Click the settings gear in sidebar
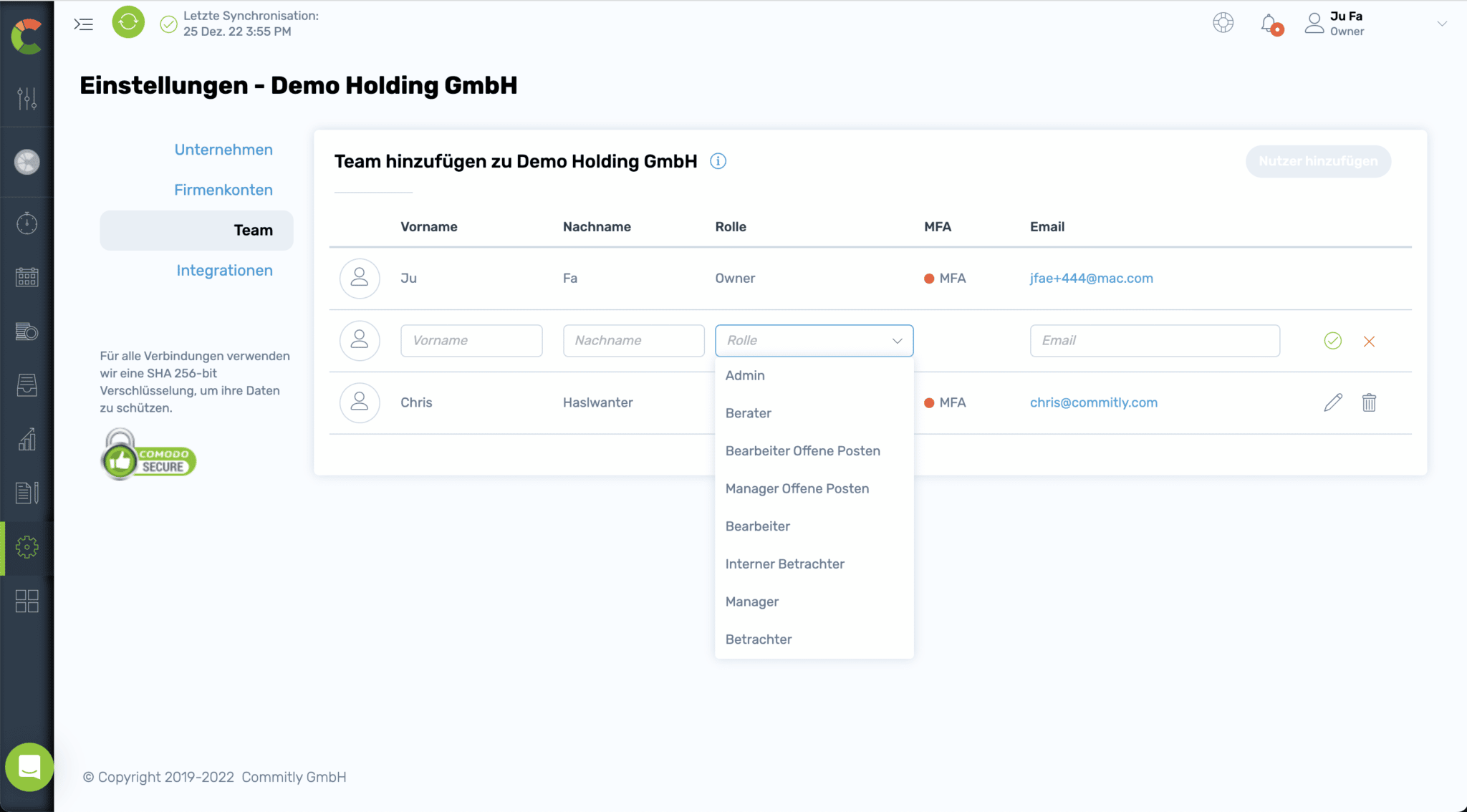1467x812 pixels. click(27, 547)
